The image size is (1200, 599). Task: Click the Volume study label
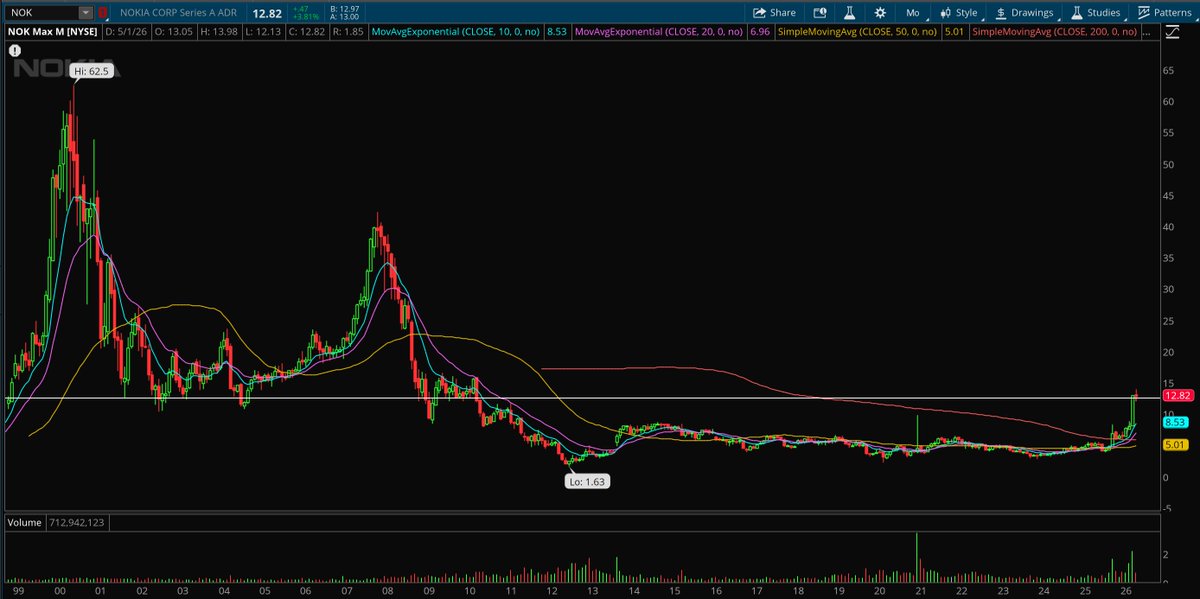point(24,522)
